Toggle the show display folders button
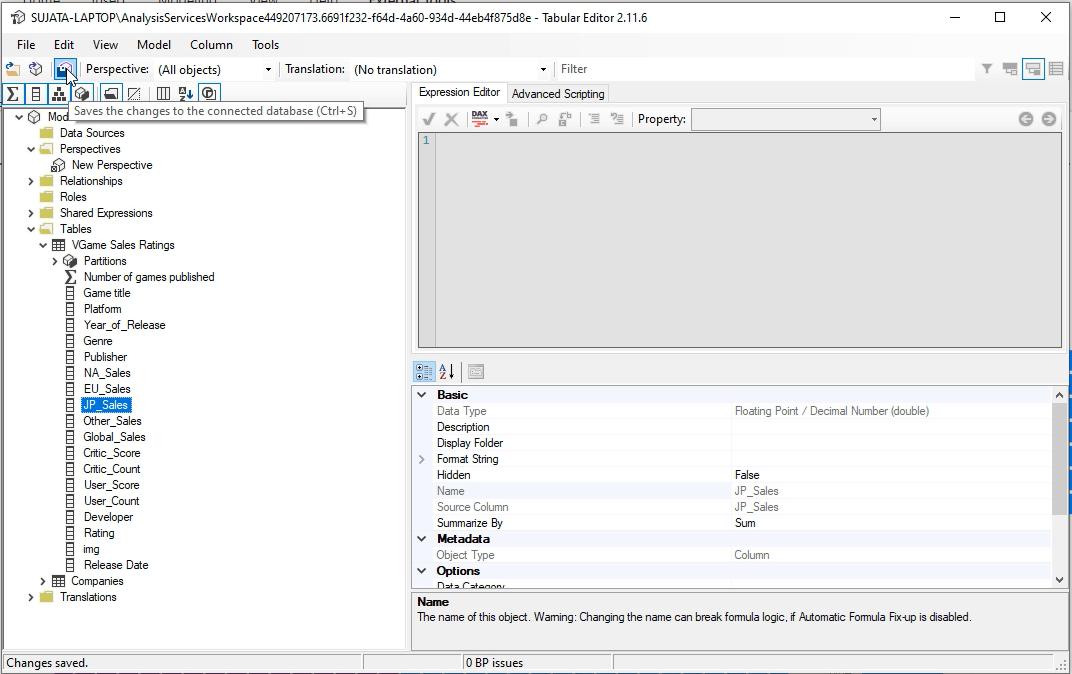The height and width of the screenshot is (674, 1072). click(111, 94)
